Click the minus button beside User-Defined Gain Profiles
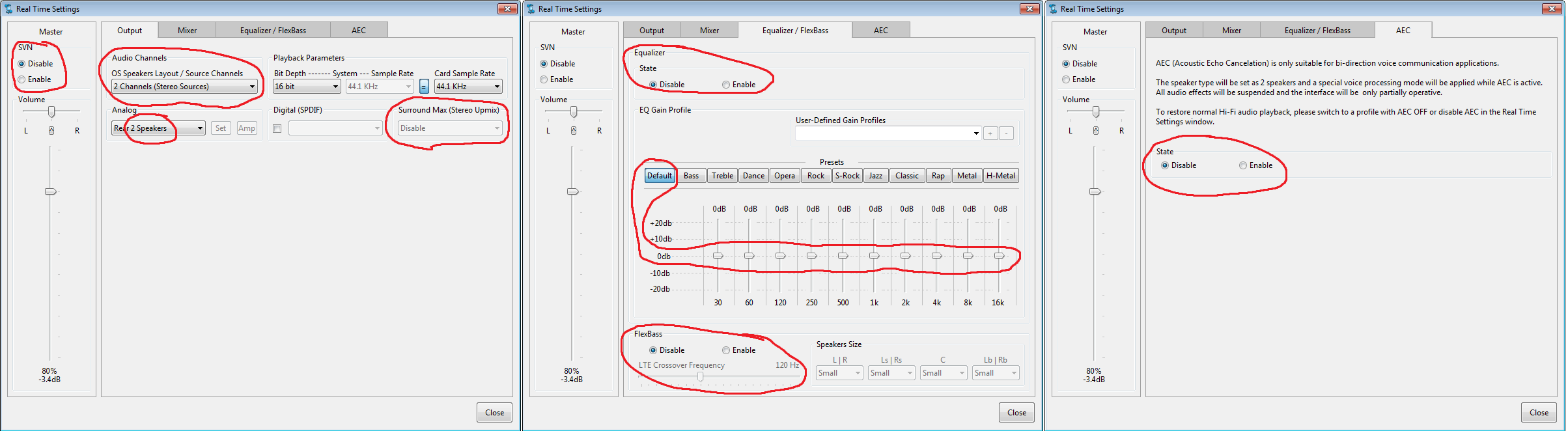This screenshot has height=431, width=1568. [1006, 133]
